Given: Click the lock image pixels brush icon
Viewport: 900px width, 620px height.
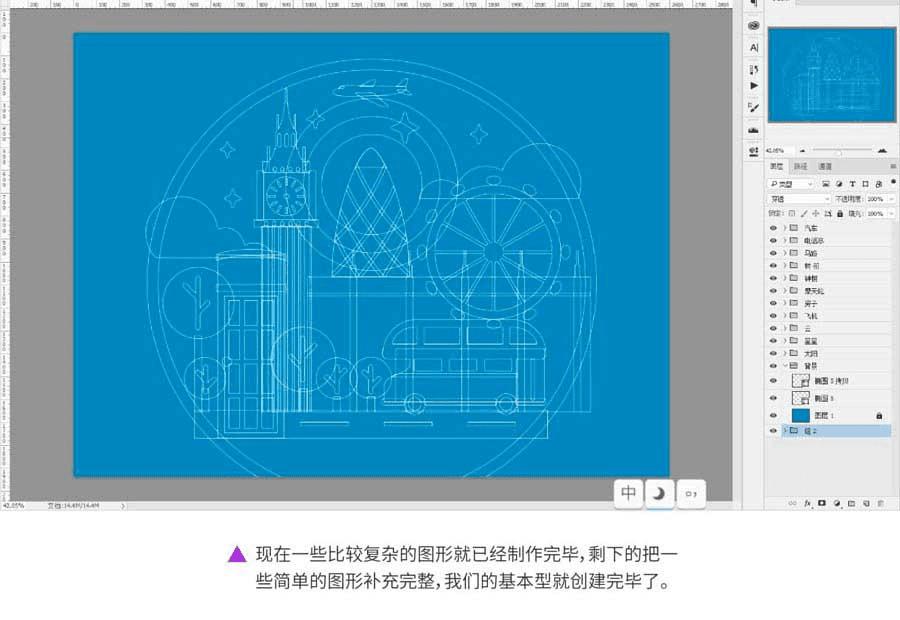Looking at the screenshot, I should pyautogui.click(x=804, y=214).
